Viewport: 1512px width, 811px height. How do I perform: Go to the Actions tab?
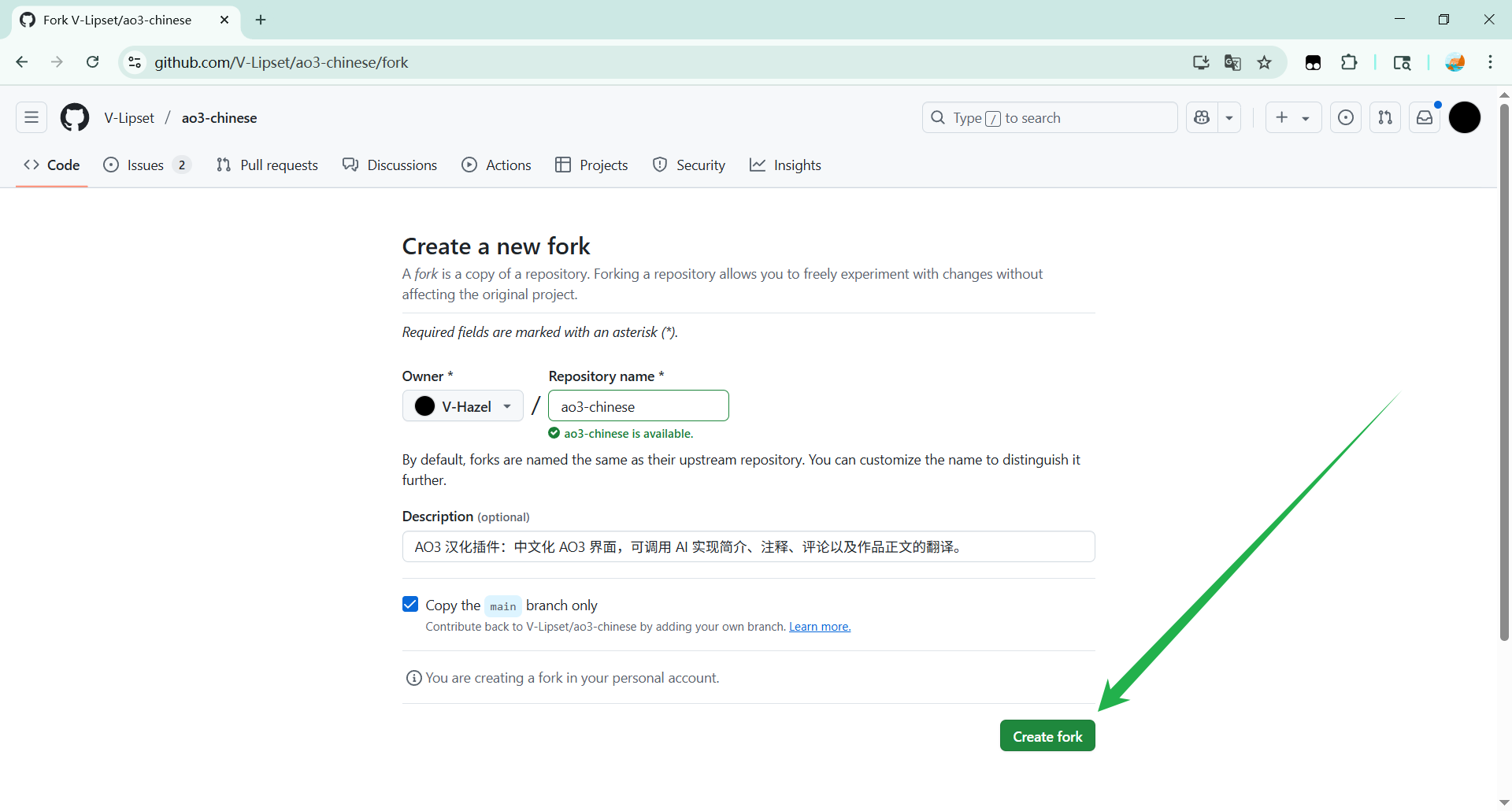497,165
